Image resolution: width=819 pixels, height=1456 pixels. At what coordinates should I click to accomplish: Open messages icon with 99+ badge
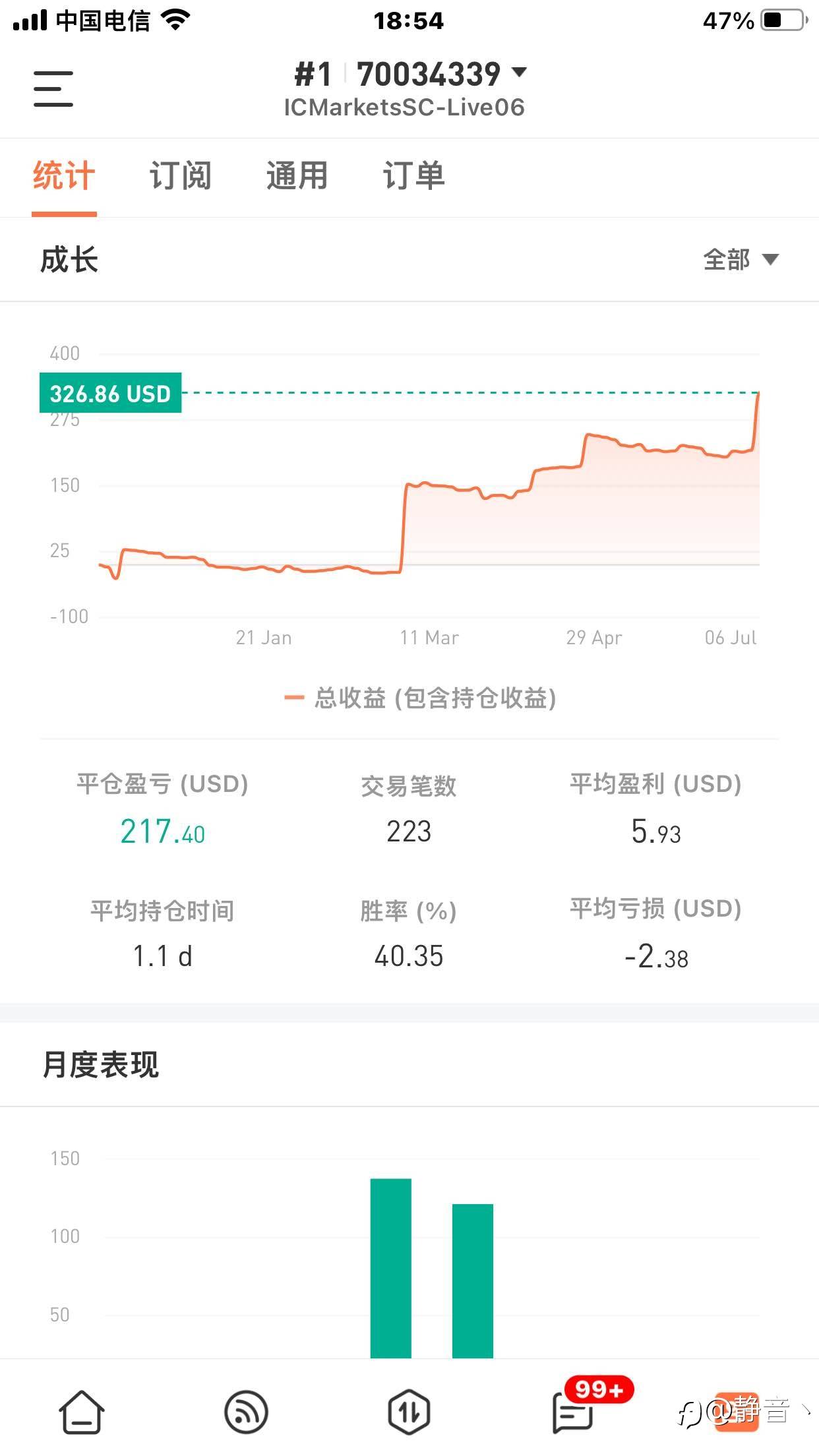pos(572,1412)
